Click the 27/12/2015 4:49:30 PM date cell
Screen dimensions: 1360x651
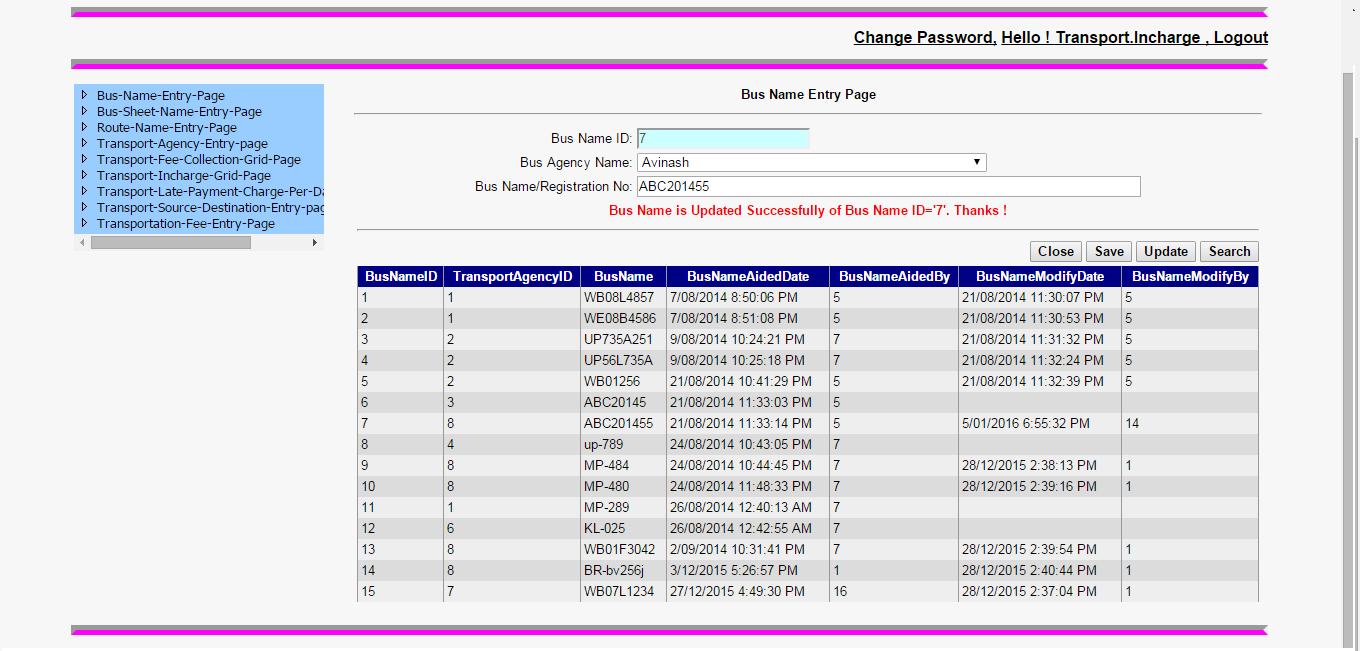pos(748,592)
